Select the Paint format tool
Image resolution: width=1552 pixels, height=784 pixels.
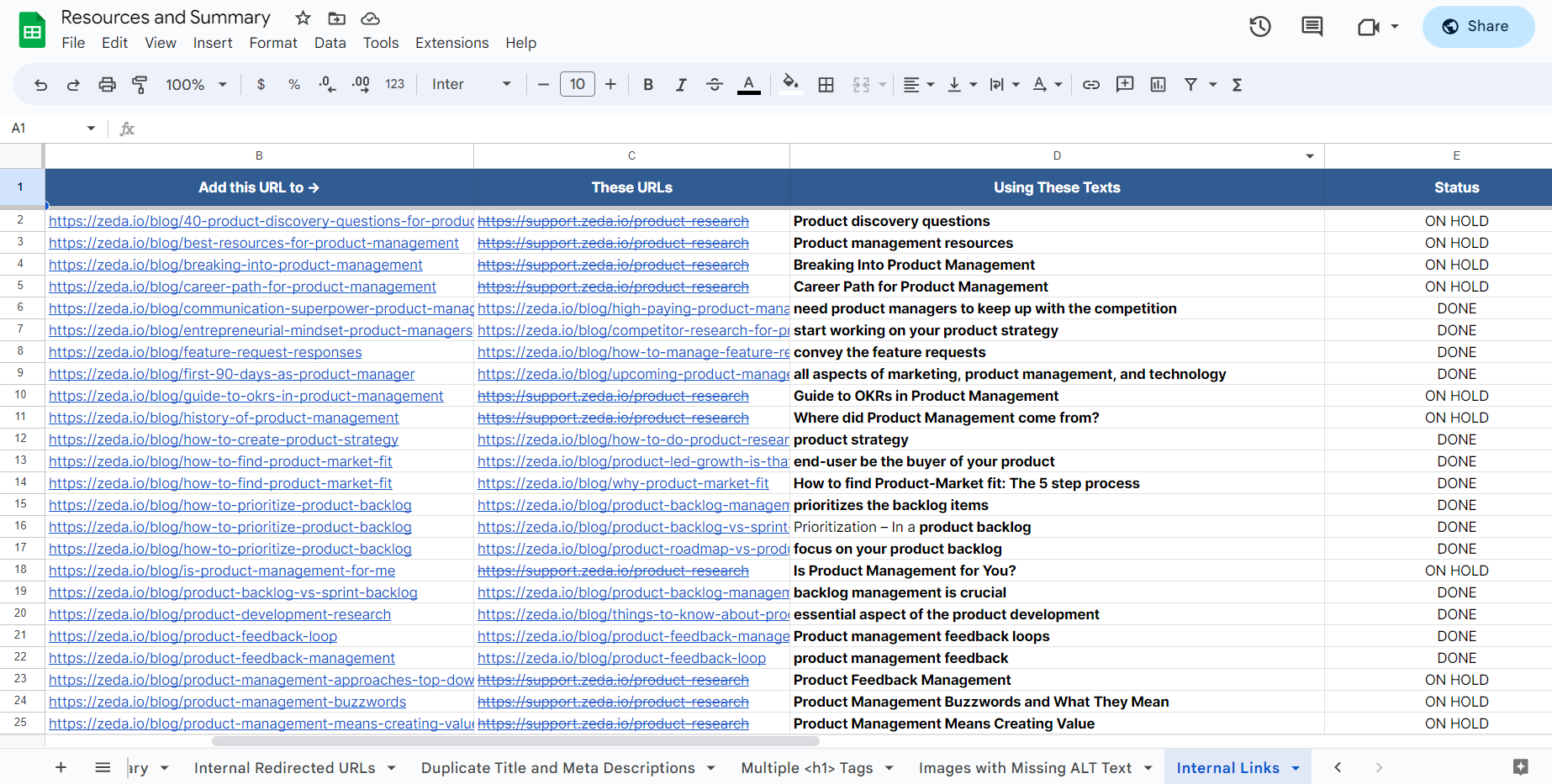(140, 84)
